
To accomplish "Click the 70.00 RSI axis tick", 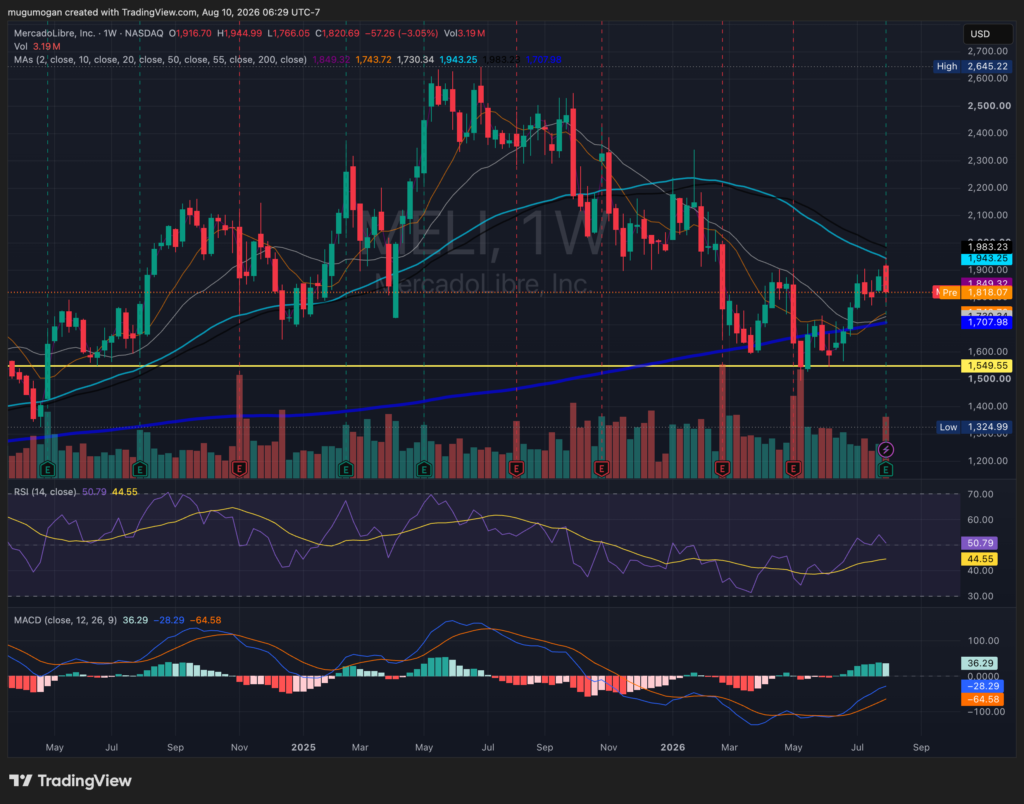I will click(x=980, y=494).
